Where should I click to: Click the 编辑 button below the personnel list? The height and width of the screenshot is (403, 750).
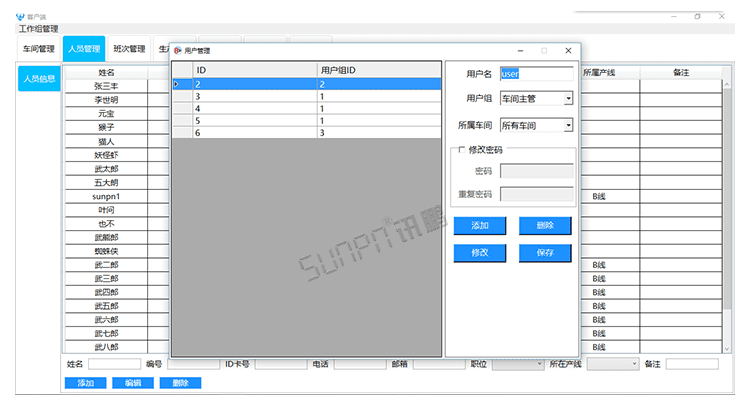133,383
